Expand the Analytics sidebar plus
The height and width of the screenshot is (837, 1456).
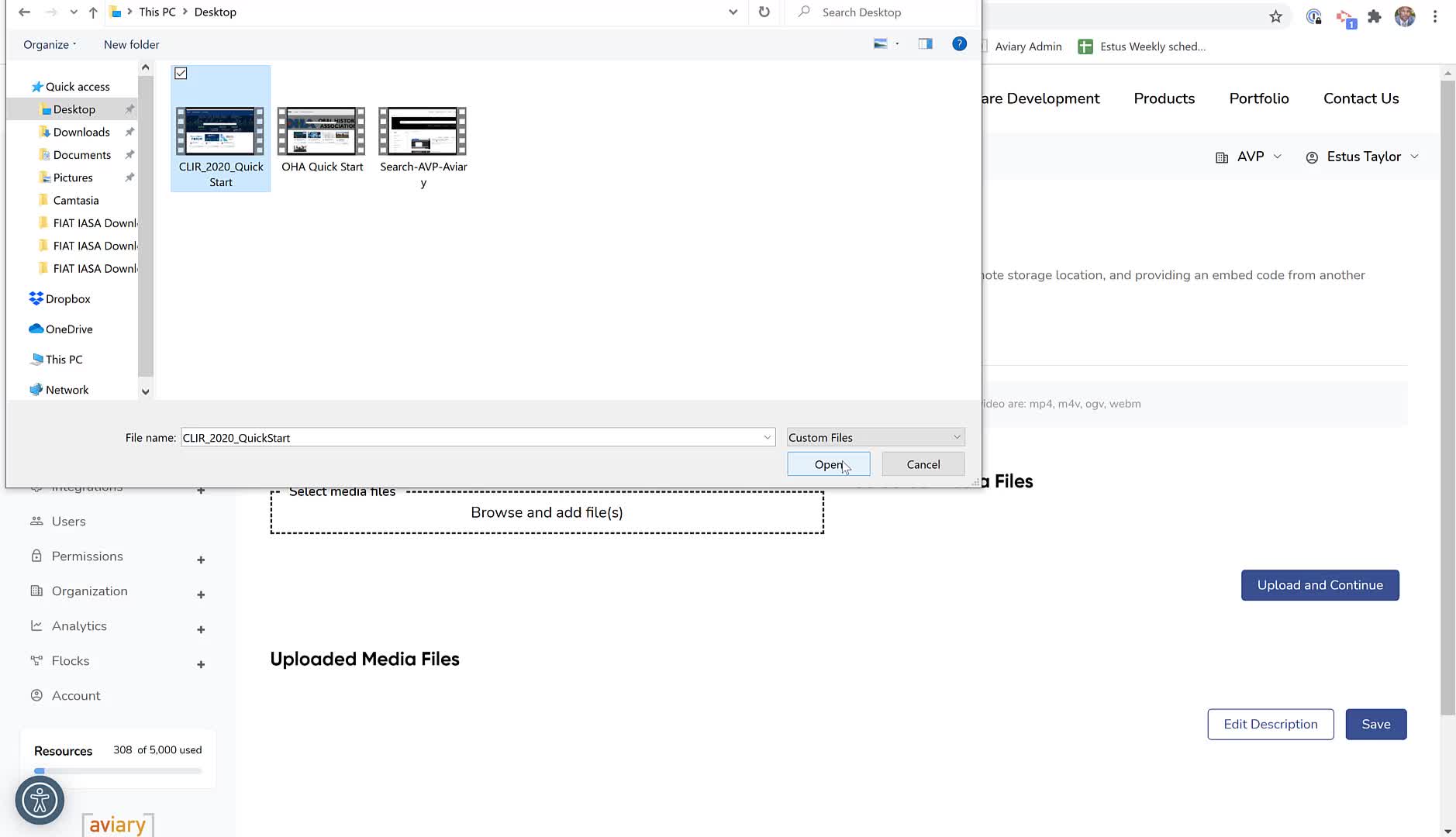click(201, 629)
